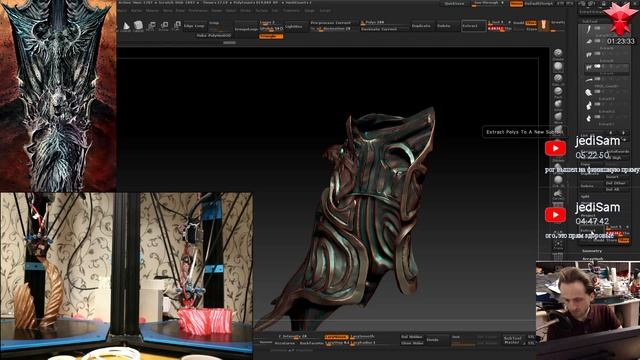Click the 3D printer camera feed

126,276
